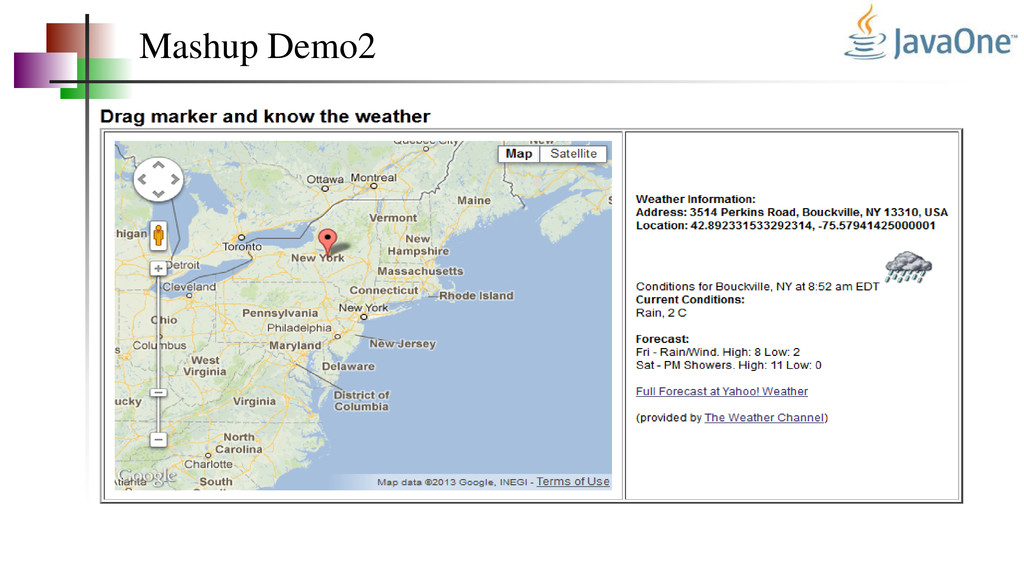The height and width of the screenshot is (576, 1024).
Task: Click the West Virginia state label
Action: click(x=204, y=366)
